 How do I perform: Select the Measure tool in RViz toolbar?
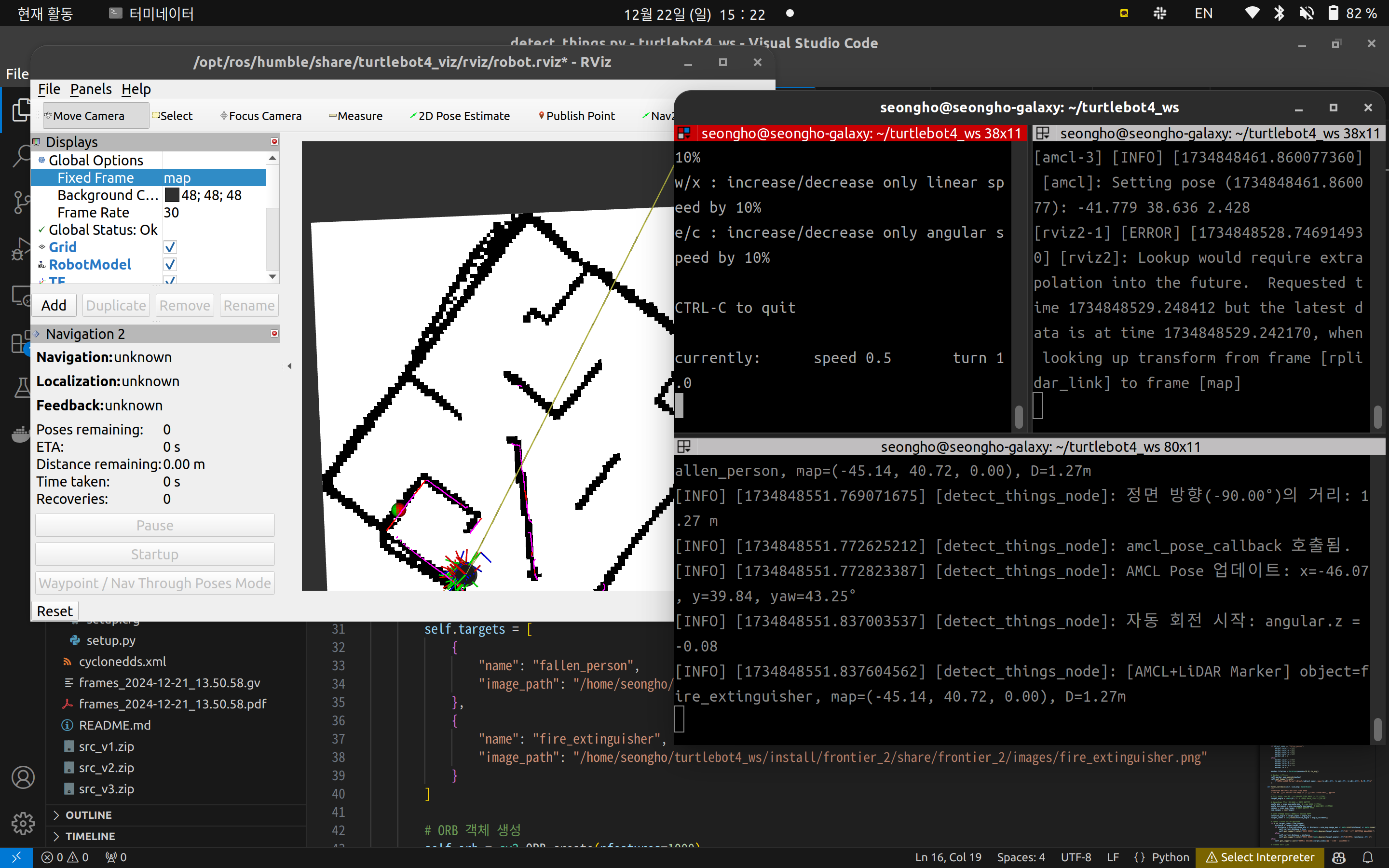(x=355, y=116)
